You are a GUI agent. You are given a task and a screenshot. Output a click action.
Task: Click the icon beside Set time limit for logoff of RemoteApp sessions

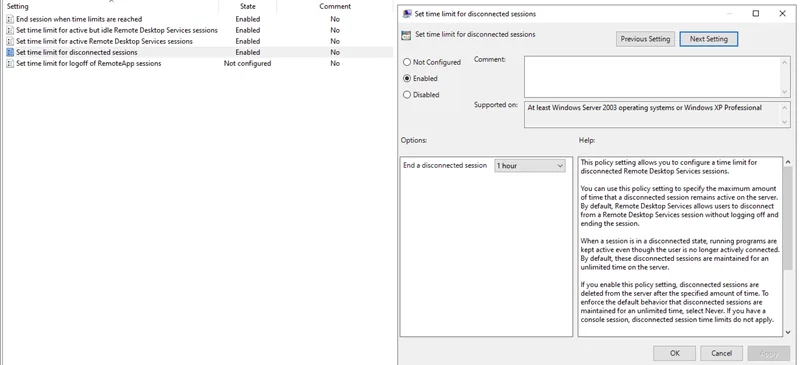[x=10, y=63]
